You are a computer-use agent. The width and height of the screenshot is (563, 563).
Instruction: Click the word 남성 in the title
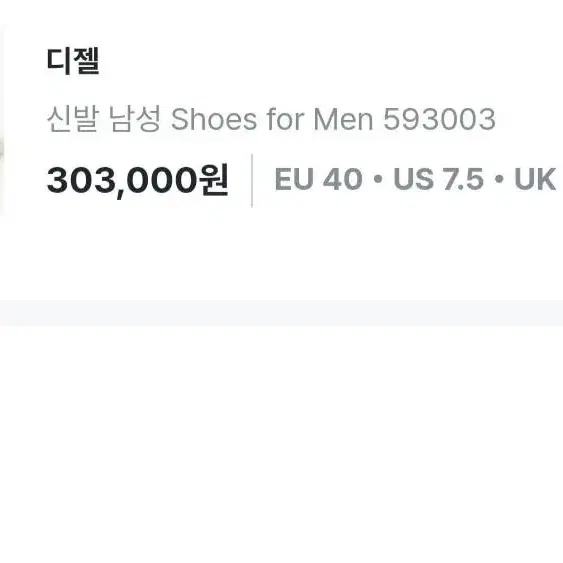pos(135,119)
